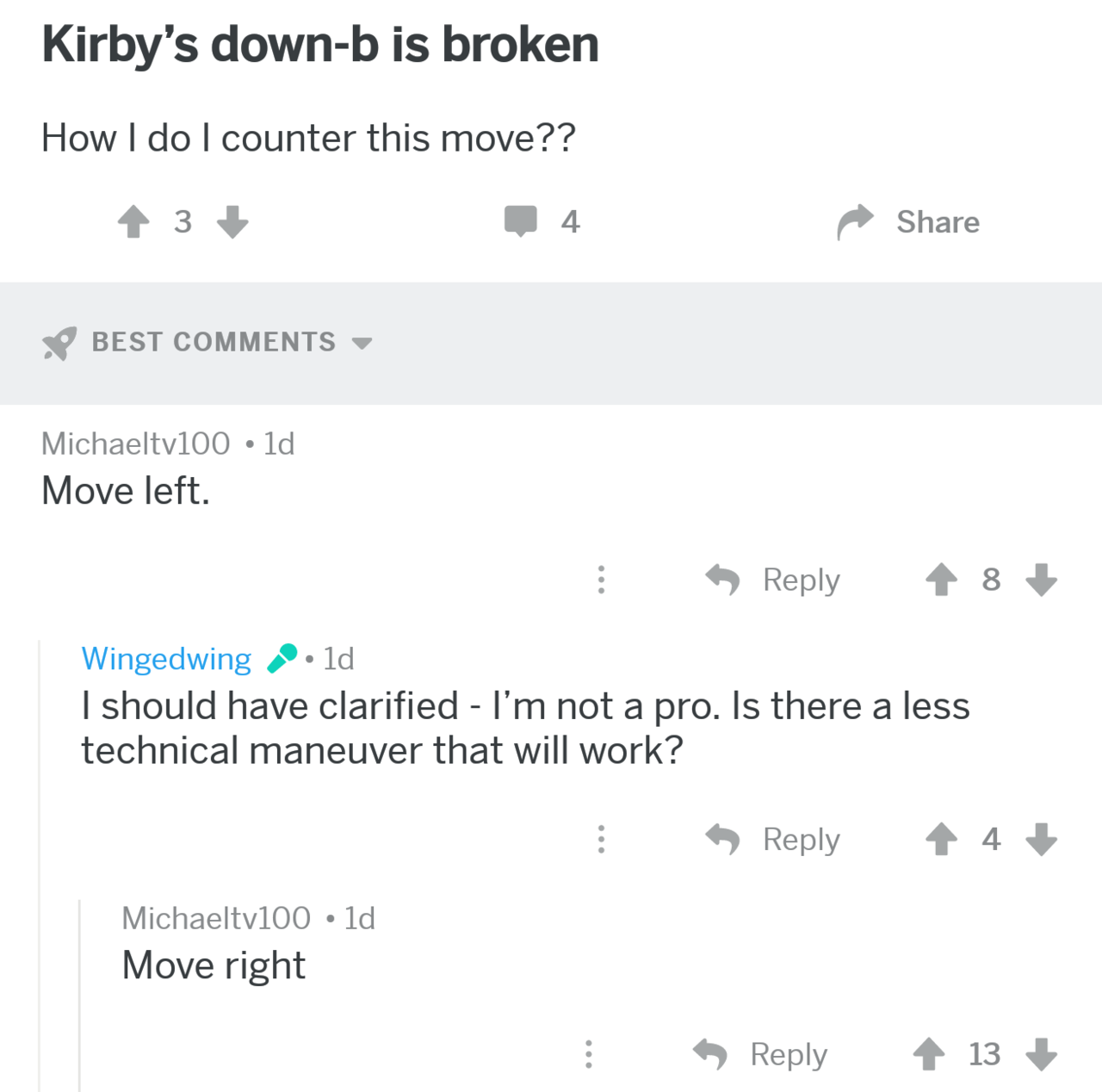Viewport: 1102px width, 1092px height.
Task: Upvote Wingedwing's clarification comment
Action: point(942,840)
